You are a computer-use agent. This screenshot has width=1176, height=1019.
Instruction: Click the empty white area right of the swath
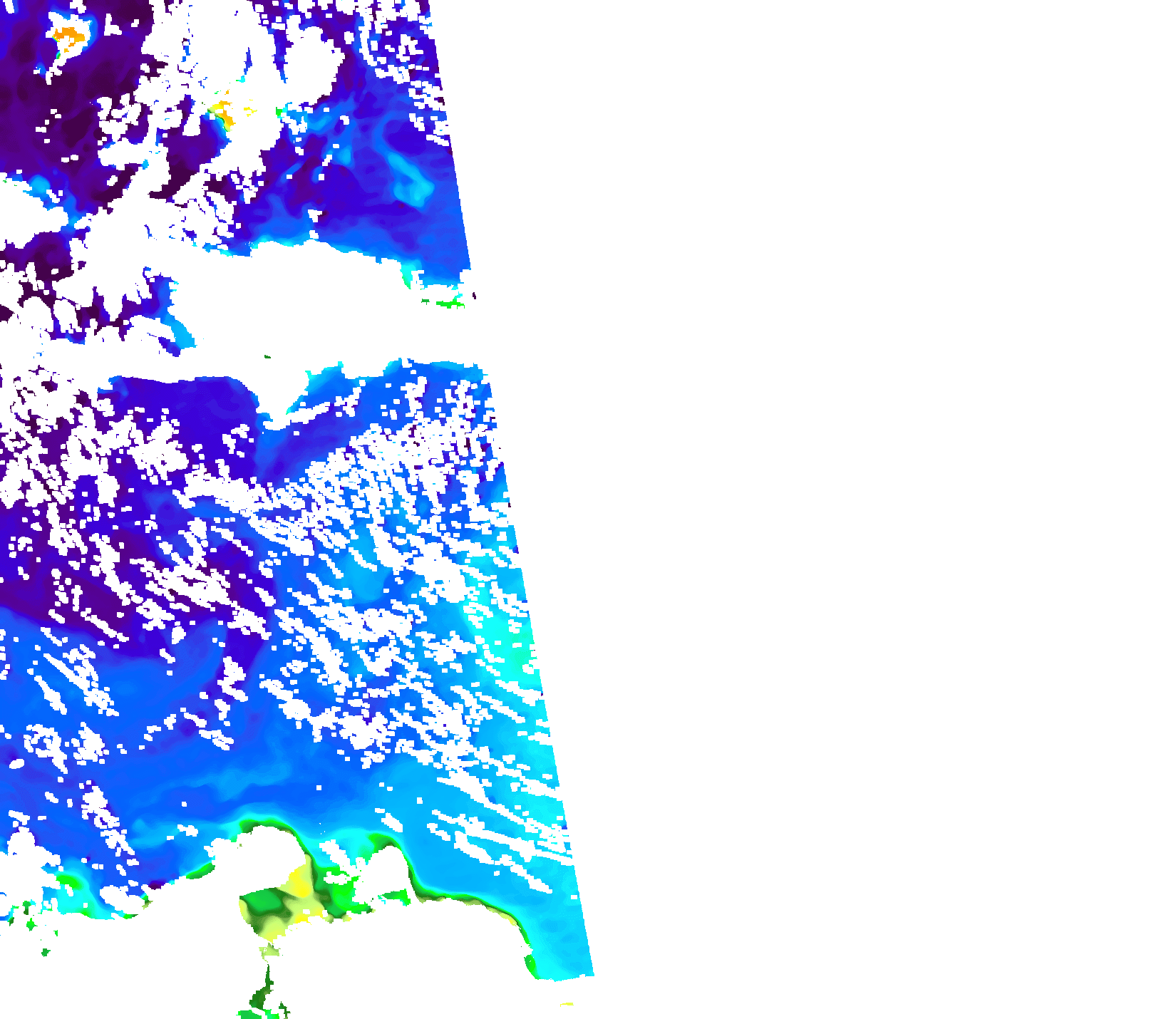[855, 499]
